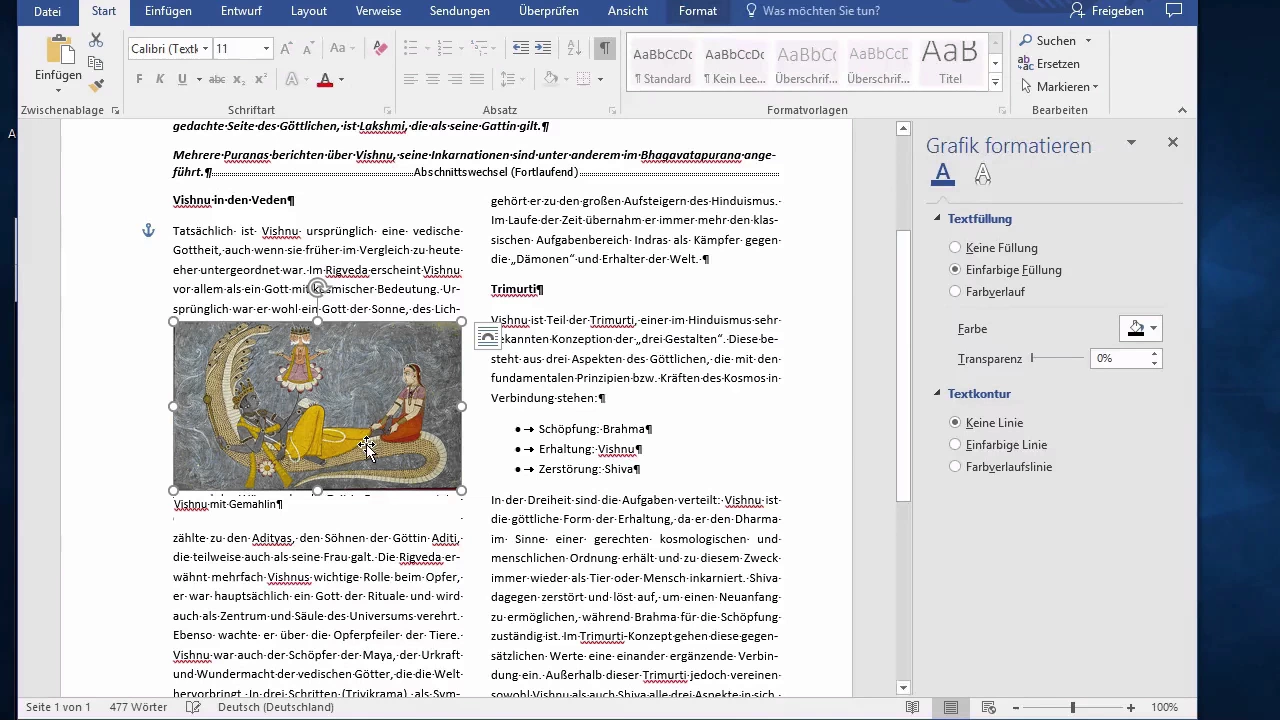Open the Suchen dropdown arrow
The height and width of the screenshot is (720, 1280).
pos(1088,41)
